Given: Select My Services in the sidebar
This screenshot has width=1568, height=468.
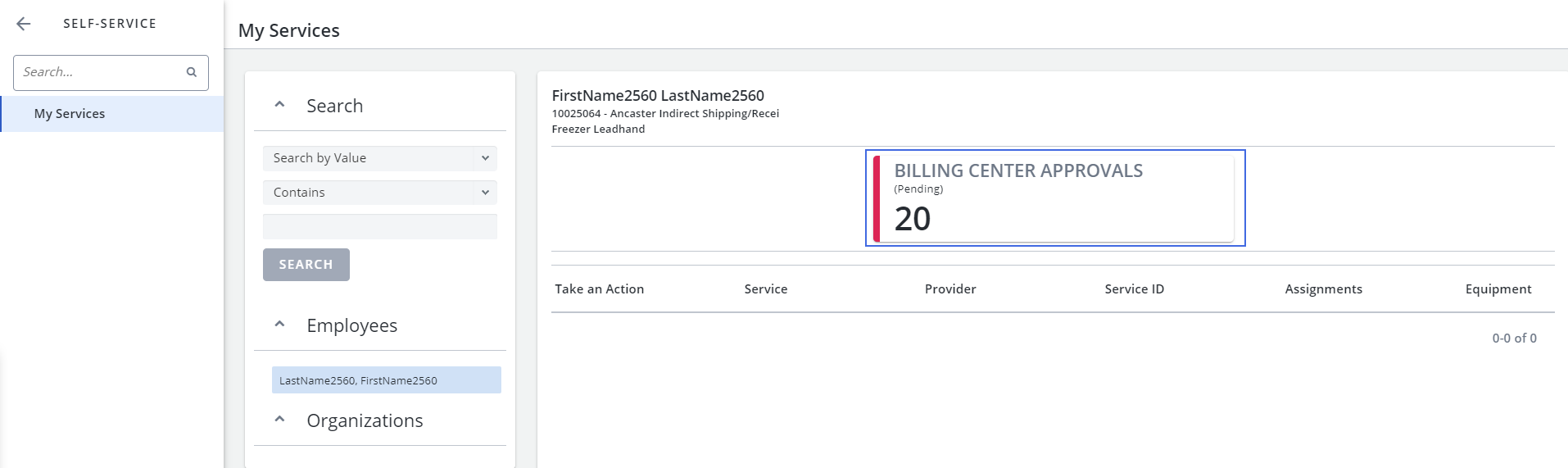Looking at the screenshot, I should [x=70, y=114].
